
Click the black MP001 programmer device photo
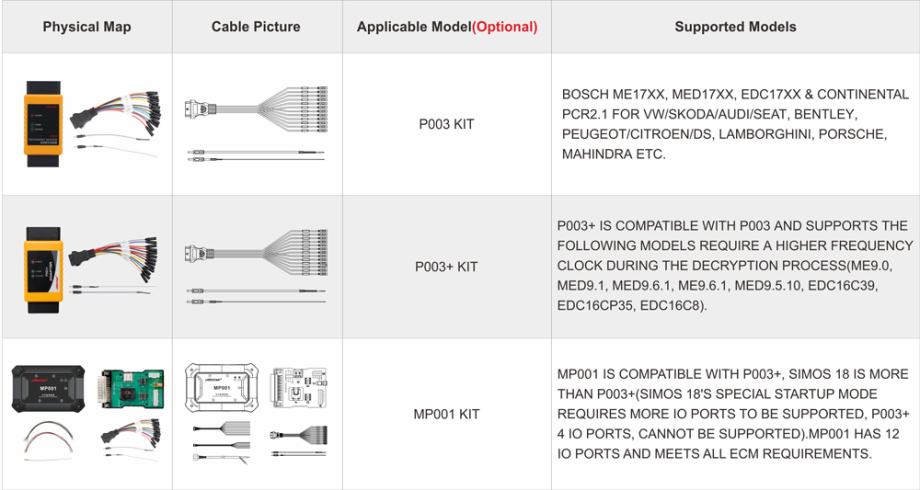[x=46, y=385]
